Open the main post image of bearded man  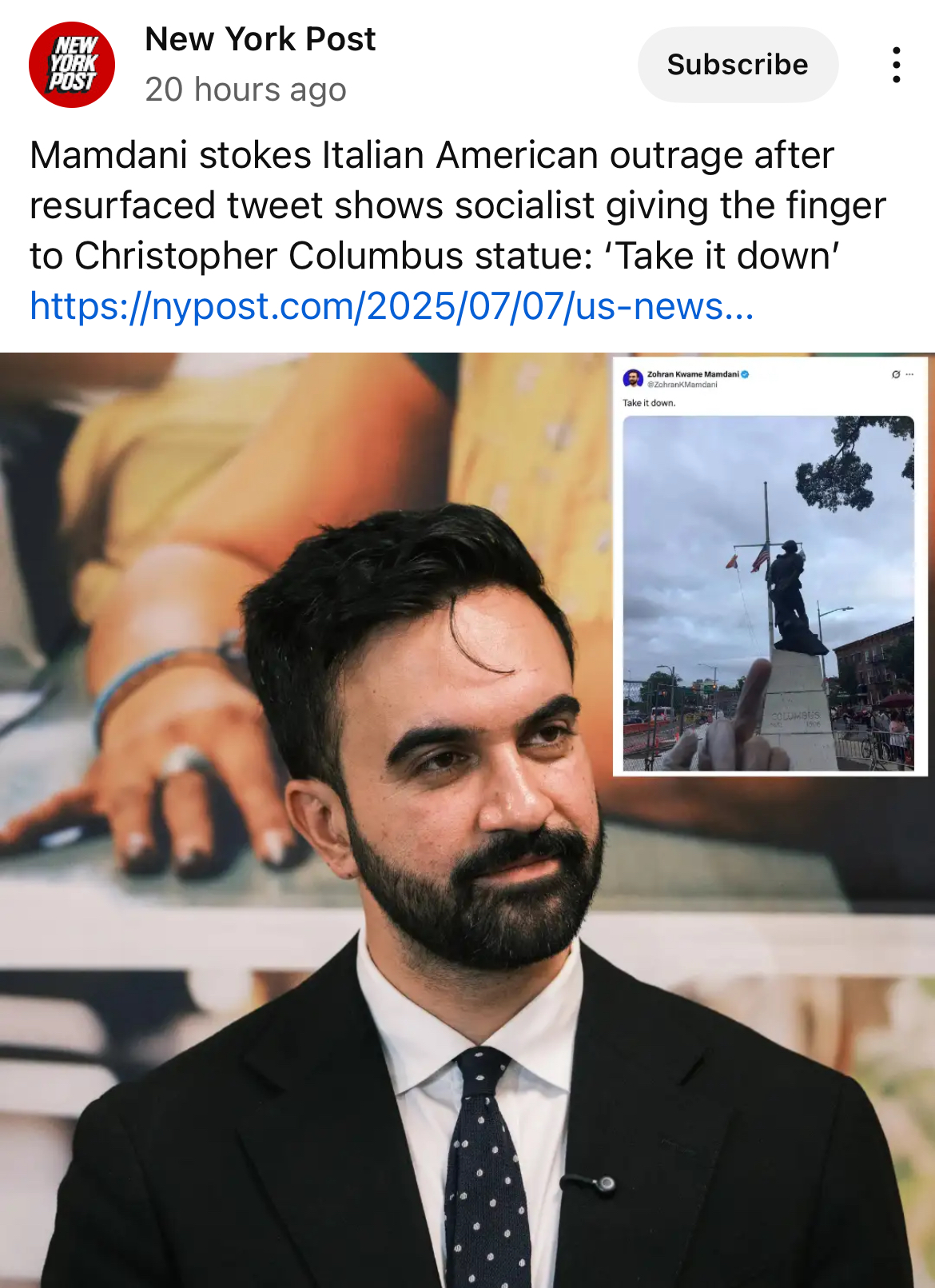click(467, 820)
